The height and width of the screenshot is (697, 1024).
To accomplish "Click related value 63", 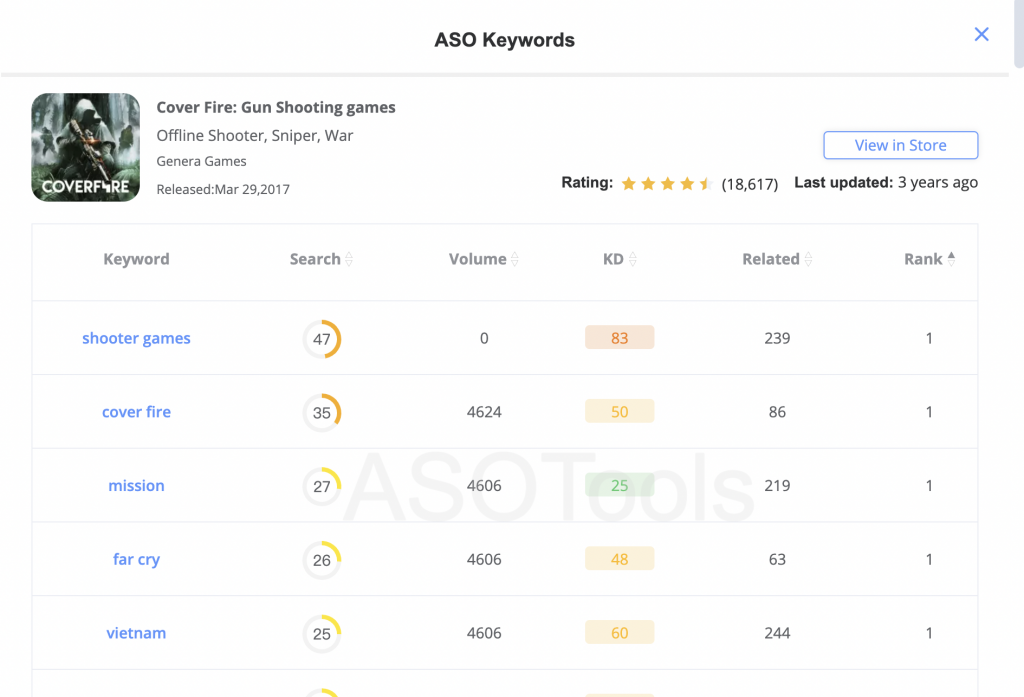I will (x=777, y=559).
